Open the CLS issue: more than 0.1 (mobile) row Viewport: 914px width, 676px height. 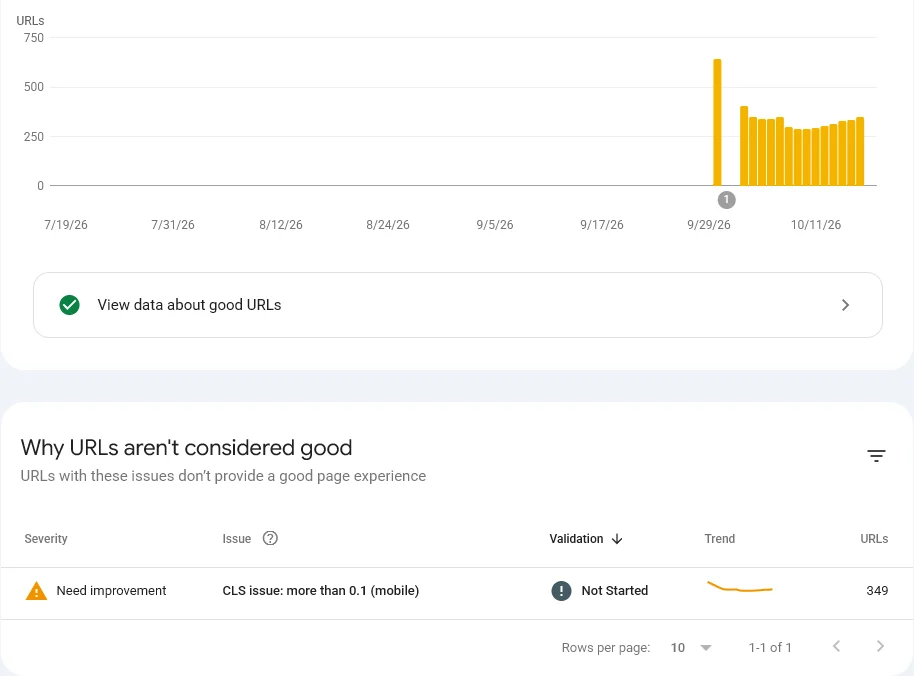click(x=457, y=593)
